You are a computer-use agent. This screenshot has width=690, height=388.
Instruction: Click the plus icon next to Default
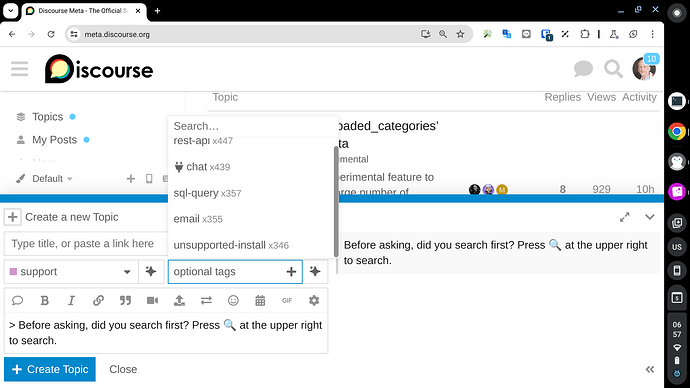tap(131, 179)
